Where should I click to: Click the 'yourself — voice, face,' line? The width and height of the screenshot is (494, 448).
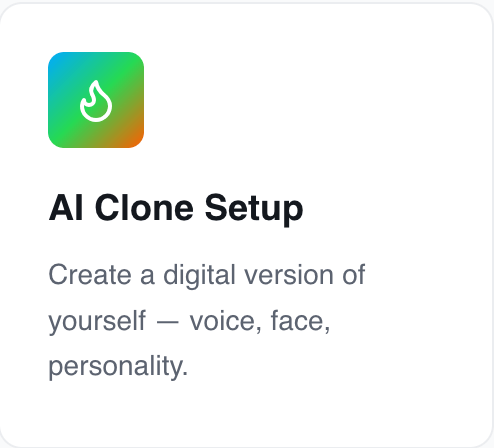189,321
